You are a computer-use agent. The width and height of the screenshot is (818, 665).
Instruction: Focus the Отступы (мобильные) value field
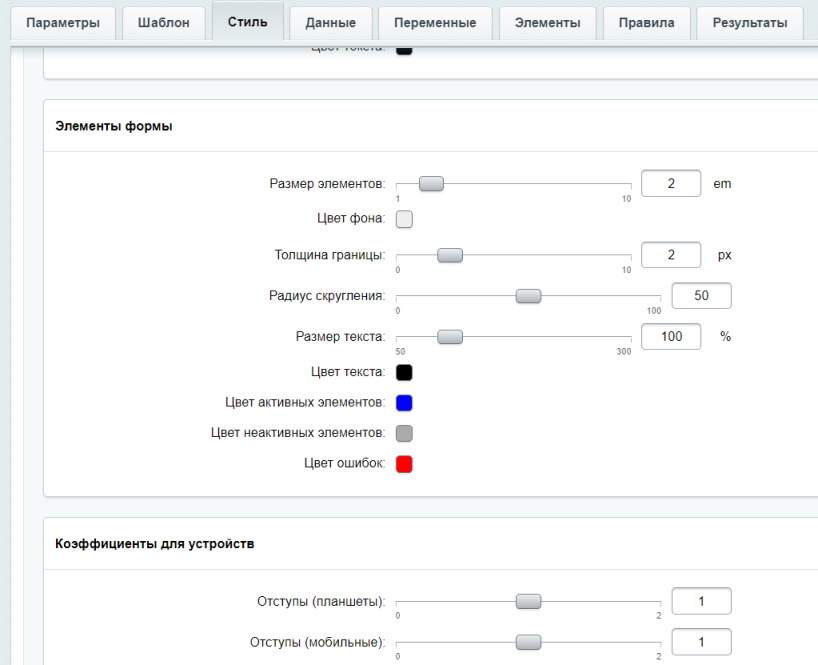point(701,641)
